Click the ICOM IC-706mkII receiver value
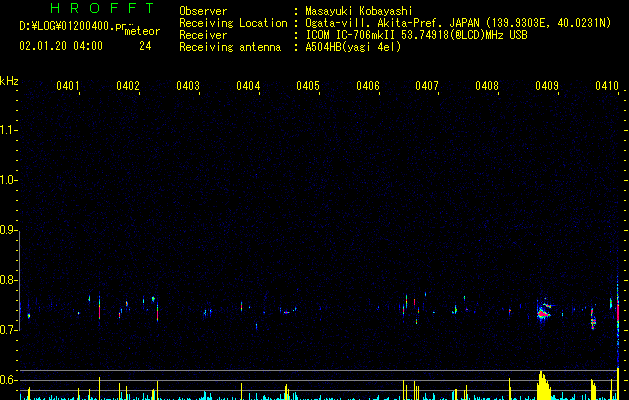This screenshot has height=400, width=629. tap(416, 35)
